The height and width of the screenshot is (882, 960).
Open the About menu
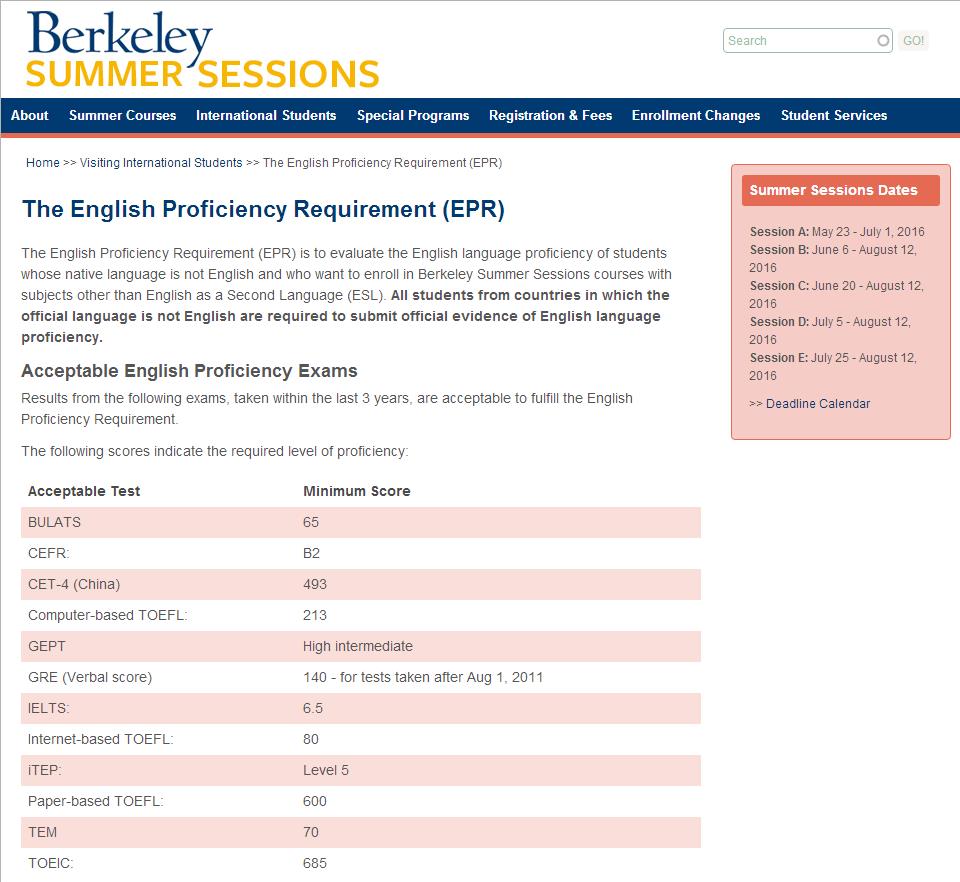click(29, 115)
